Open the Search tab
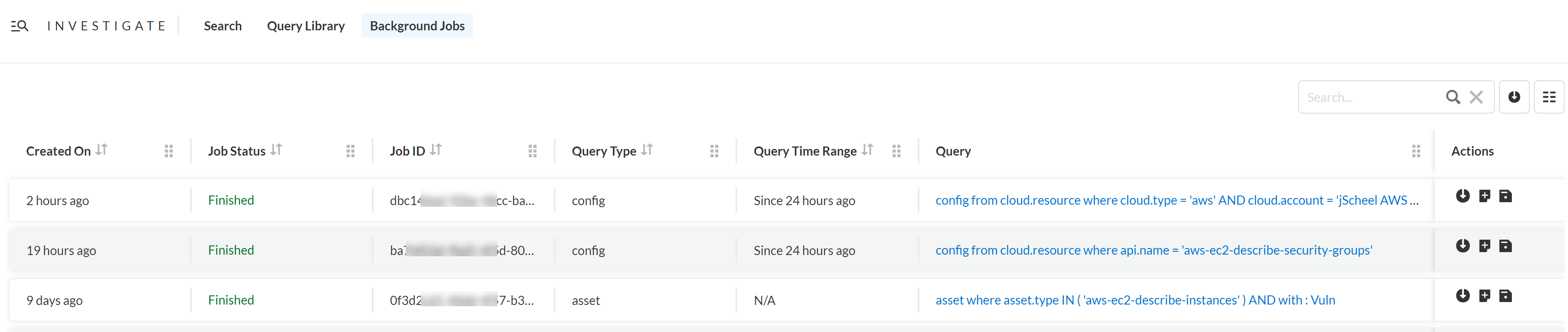This screenshot has height=332, width=1568. pyautogui.click(x=223, y=25)
